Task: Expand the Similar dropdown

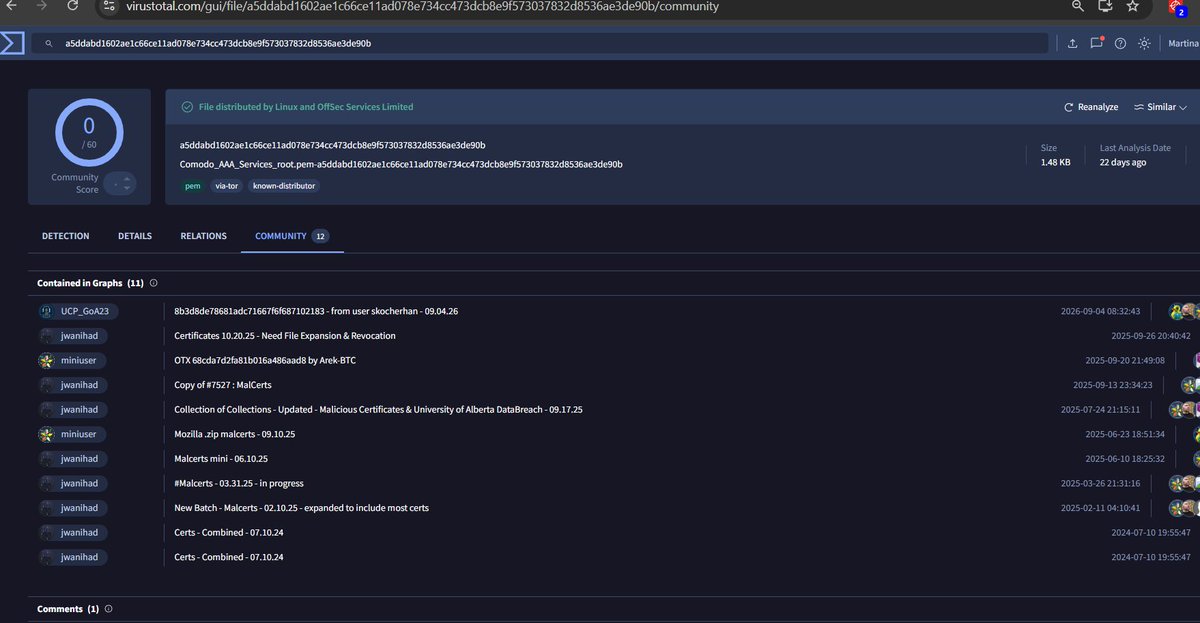Action: [x=1160, y=107]
